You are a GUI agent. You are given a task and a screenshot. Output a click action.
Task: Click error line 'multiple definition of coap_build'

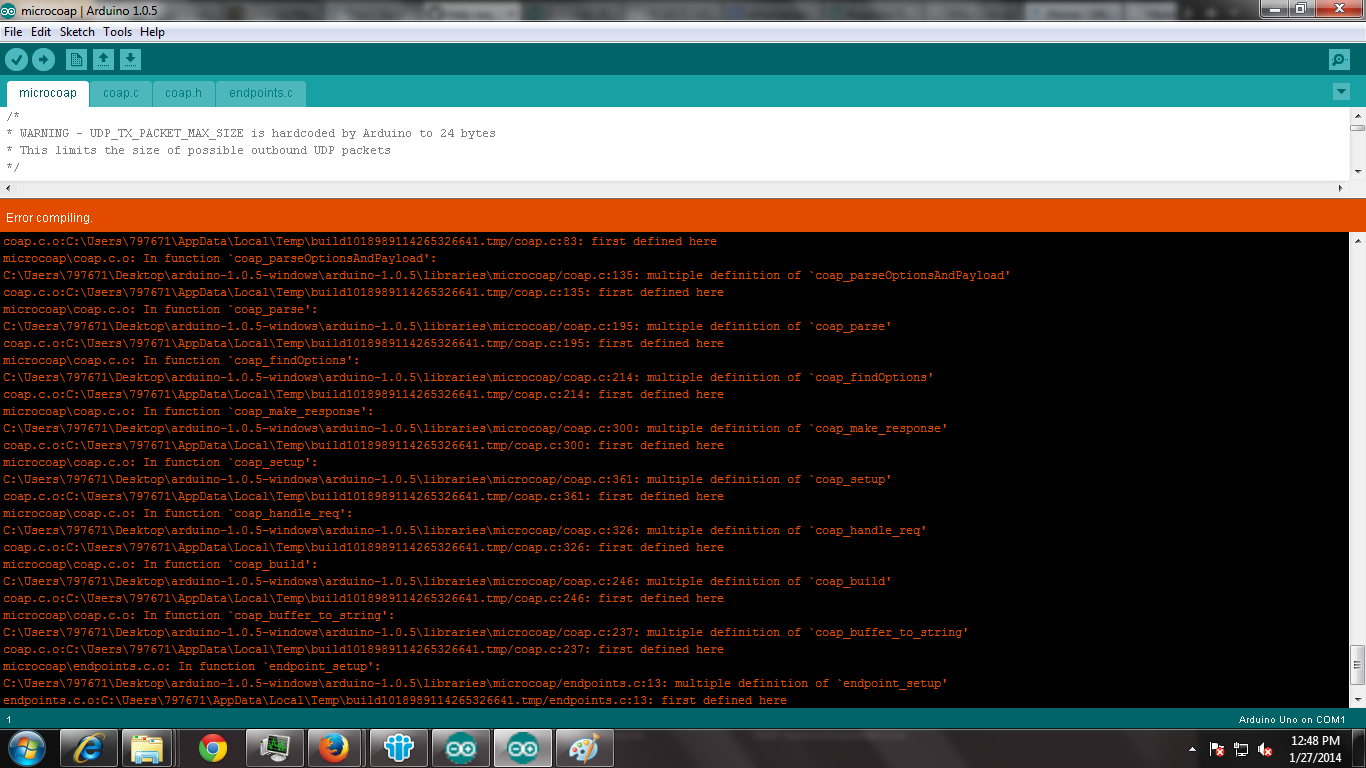(x=447, y=581)
